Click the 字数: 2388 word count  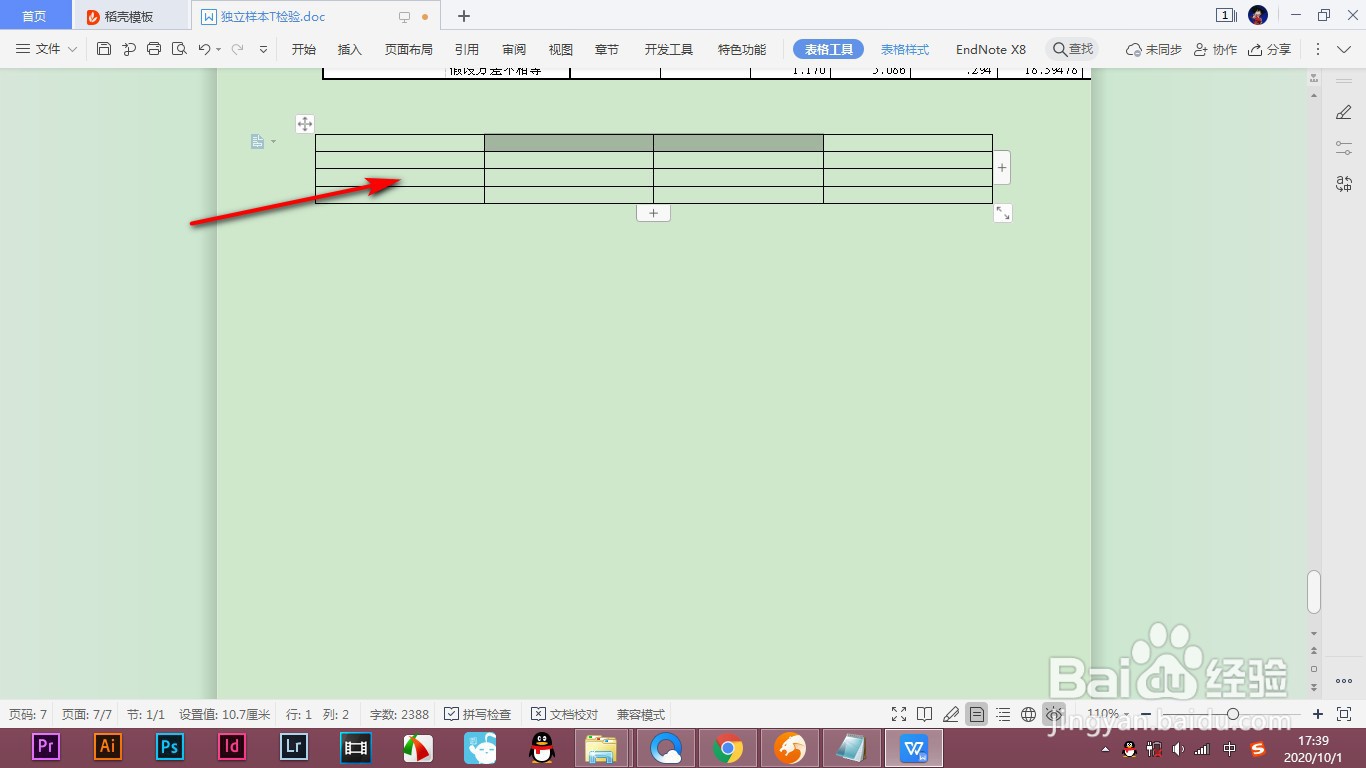pos(399,714)
